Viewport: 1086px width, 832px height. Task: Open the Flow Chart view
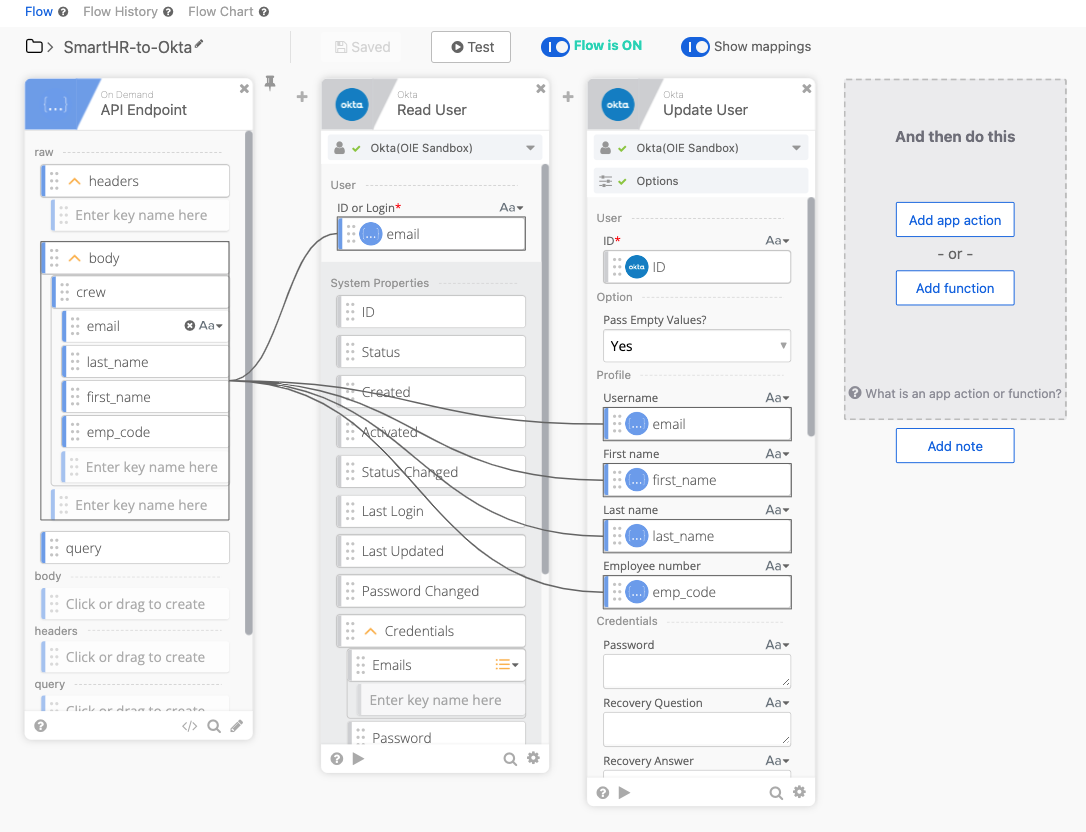click(222, 12)
